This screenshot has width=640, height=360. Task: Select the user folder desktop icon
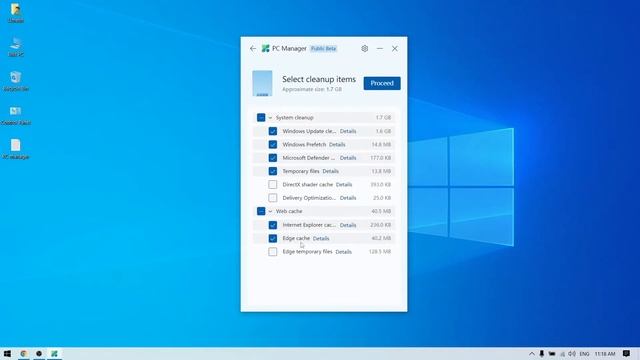[x=16, y=13]
